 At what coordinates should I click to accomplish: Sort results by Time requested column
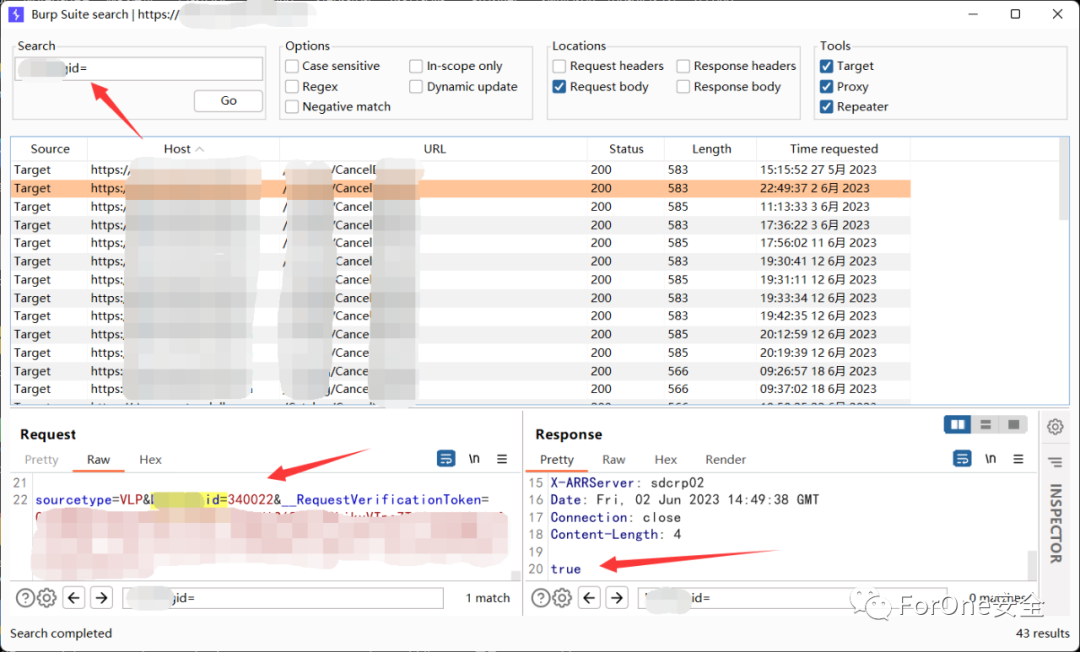click(833, 149)
